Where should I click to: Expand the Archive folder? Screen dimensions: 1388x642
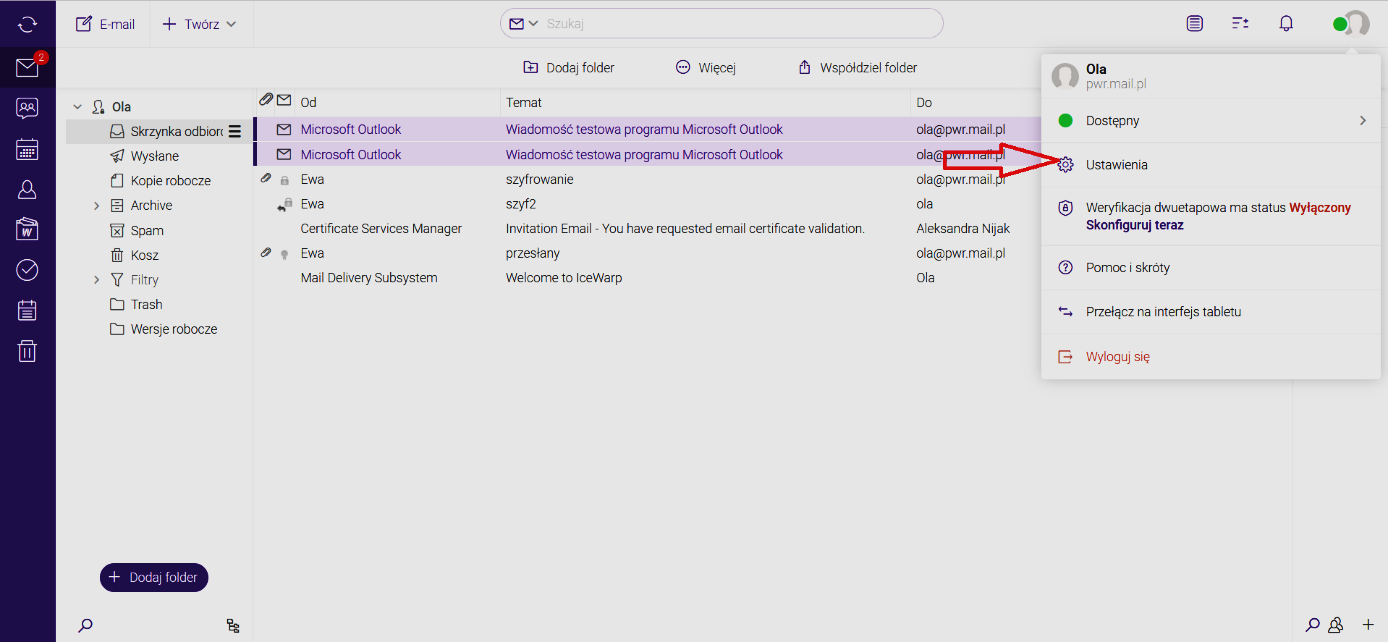97,206
